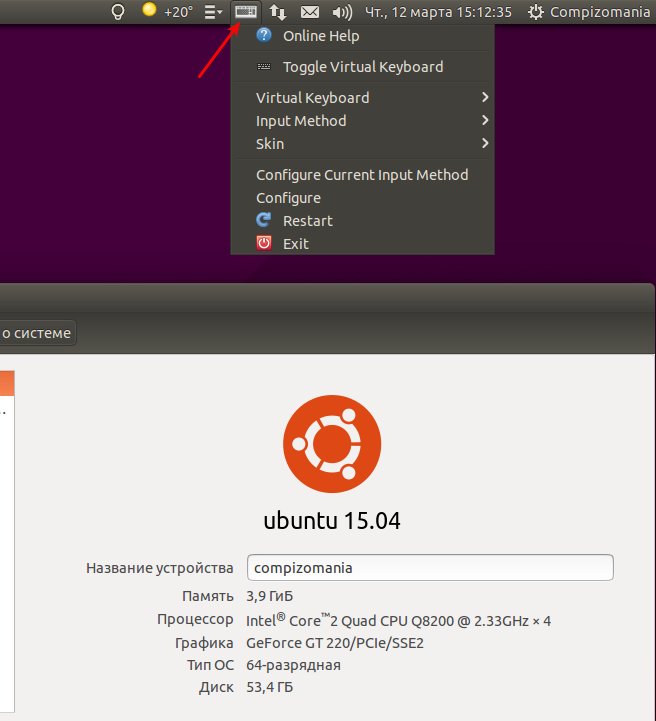This screenshot has width=656, height=721.
Task: Choose Online Help from the menu
Action: (362, 36)
